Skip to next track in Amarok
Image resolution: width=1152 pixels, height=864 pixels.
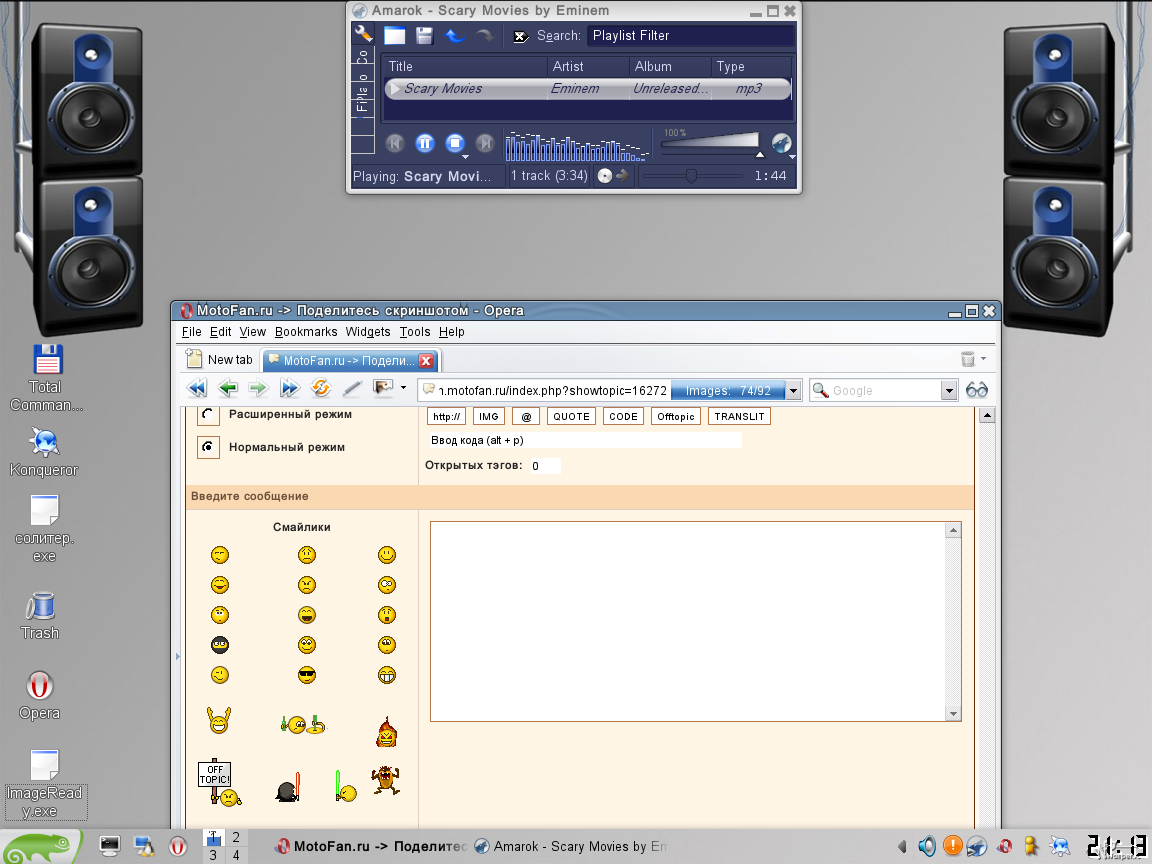[x=485, y=143]
